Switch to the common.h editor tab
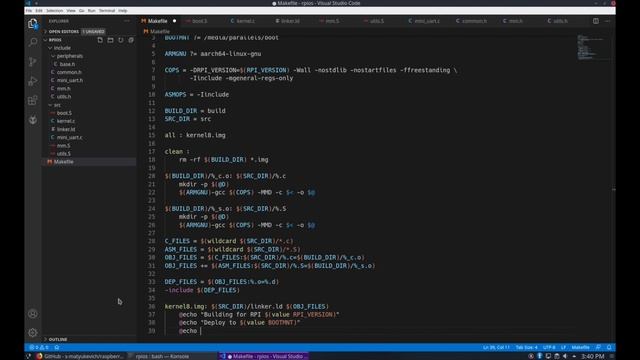Viewport: 640px width, 360px height. [x=474, y=21]
